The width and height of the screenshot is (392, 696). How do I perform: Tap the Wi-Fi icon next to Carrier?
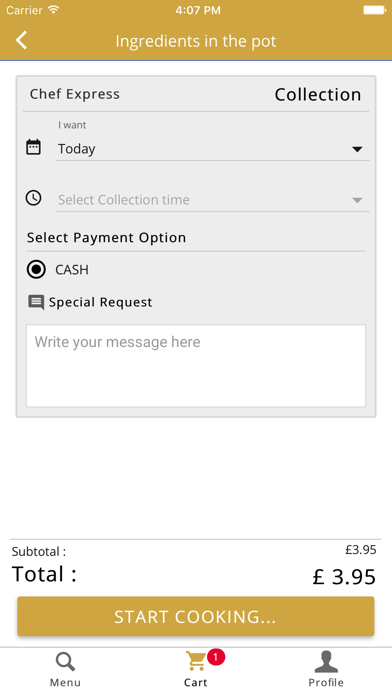tap(54, 10)
